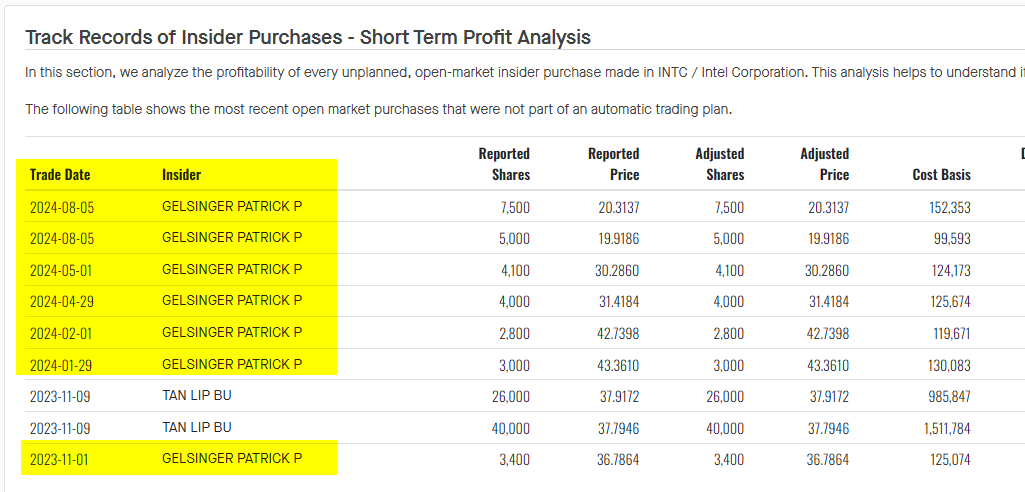This screenshot has height=492, width=1025.
Task: Select the 2024-01-29 trade date cell
Action: tap(60, 365)
